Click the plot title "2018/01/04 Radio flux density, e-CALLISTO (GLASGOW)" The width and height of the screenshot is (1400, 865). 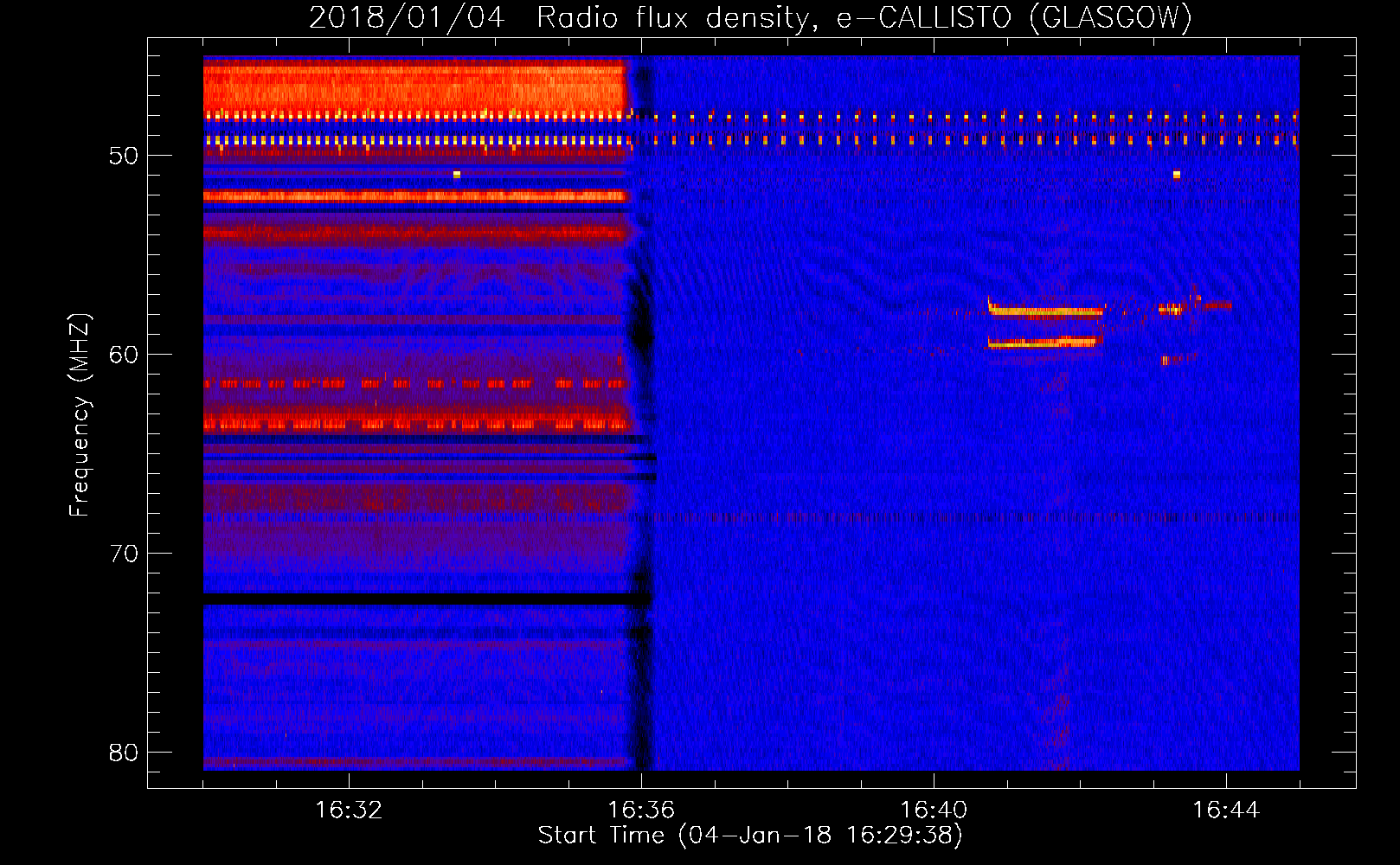click(x=751, y=17)
